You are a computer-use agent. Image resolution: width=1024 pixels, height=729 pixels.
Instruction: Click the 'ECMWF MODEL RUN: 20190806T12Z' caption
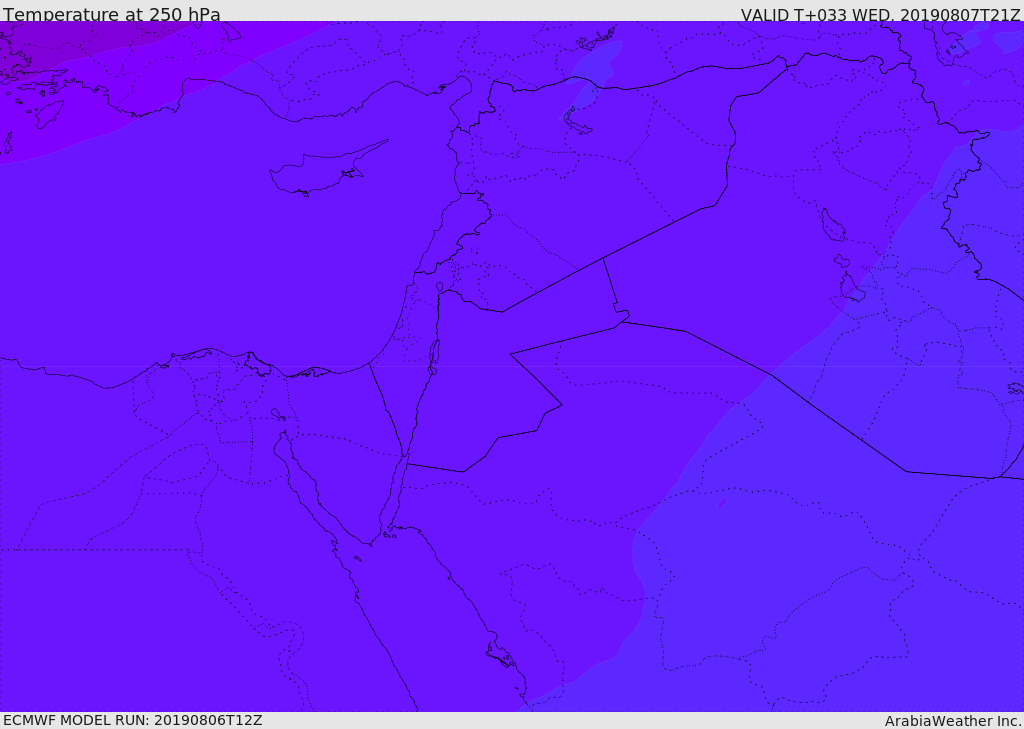coord(133,720)
